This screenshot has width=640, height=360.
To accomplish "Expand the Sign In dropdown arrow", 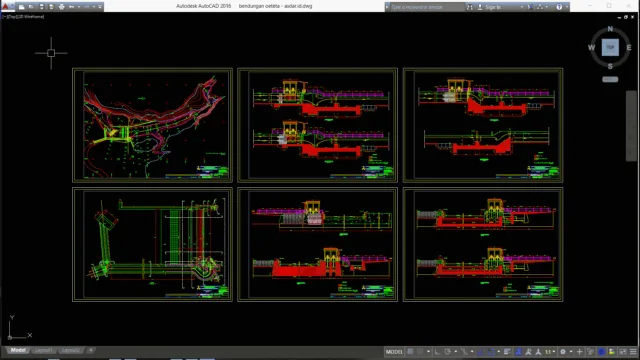I will tap(522, 7).
